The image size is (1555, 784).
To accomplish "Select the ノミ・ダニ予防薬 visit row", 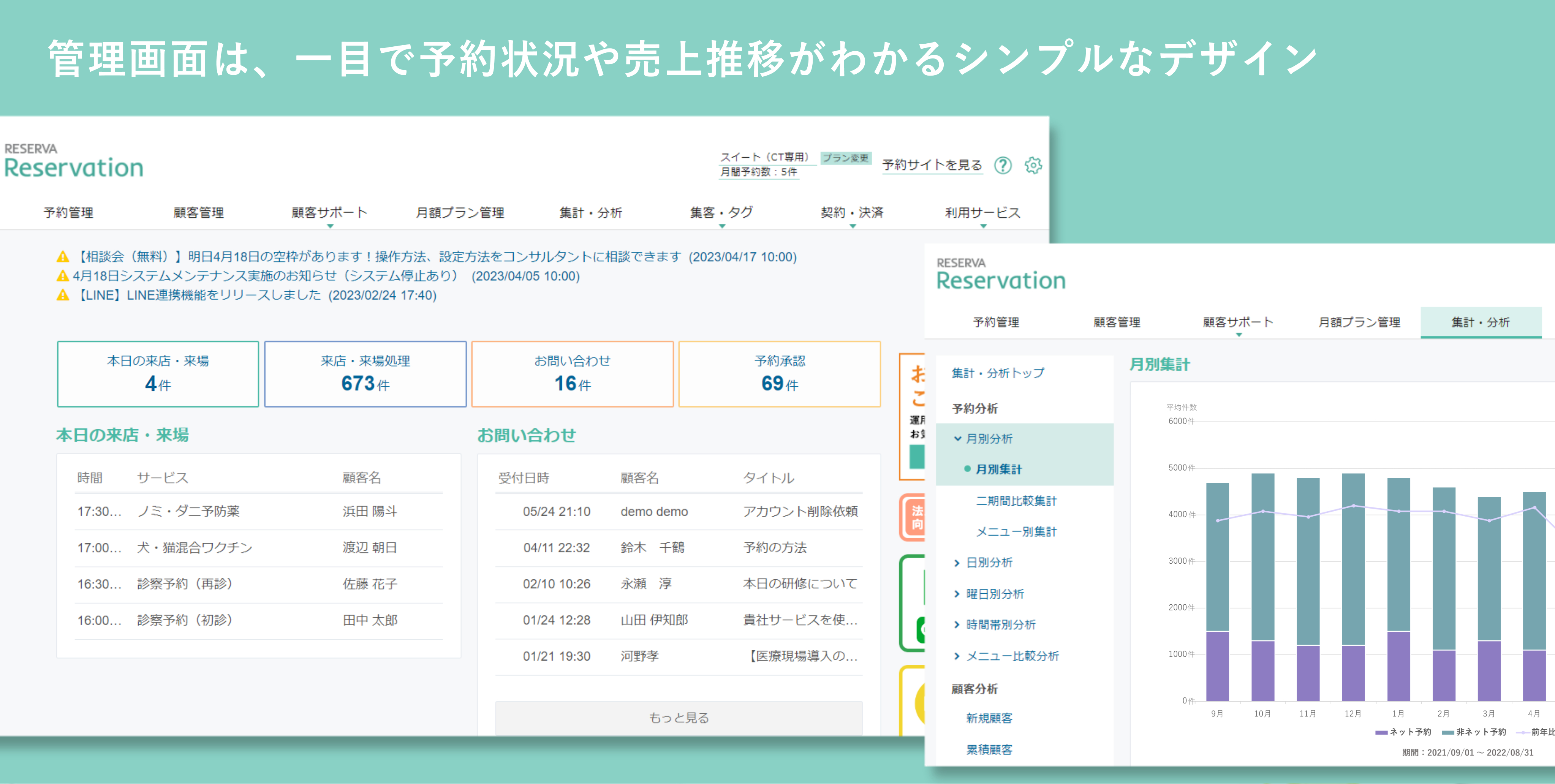I will pyautogui.click(x=258, y=512).
